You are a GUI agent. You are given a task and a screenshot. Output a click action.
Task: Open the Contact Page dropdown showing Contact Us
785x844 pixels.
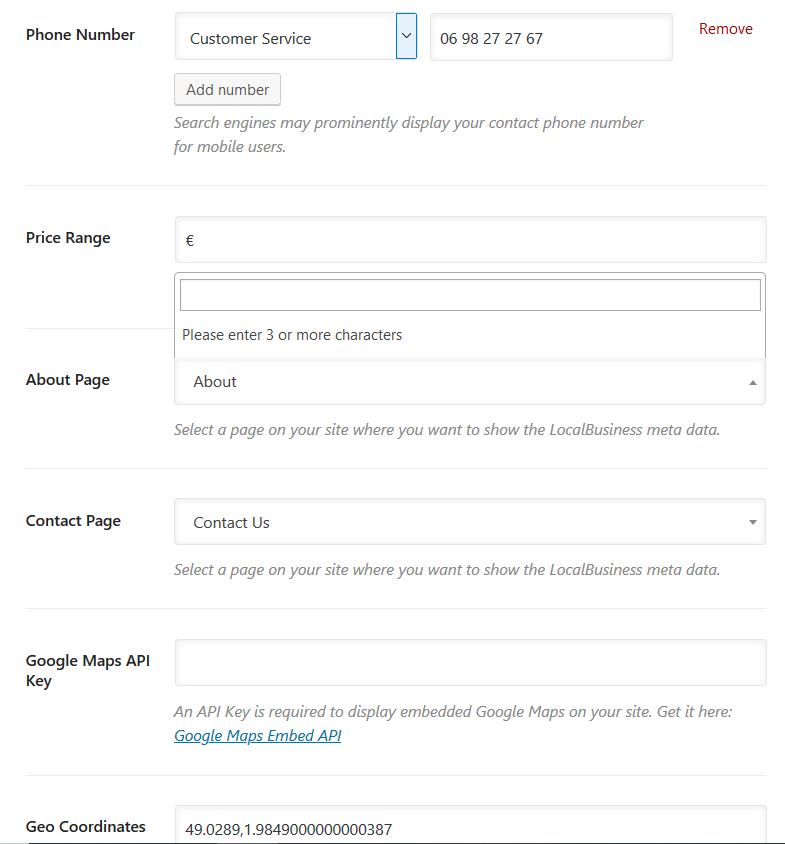tap(469, 522)
